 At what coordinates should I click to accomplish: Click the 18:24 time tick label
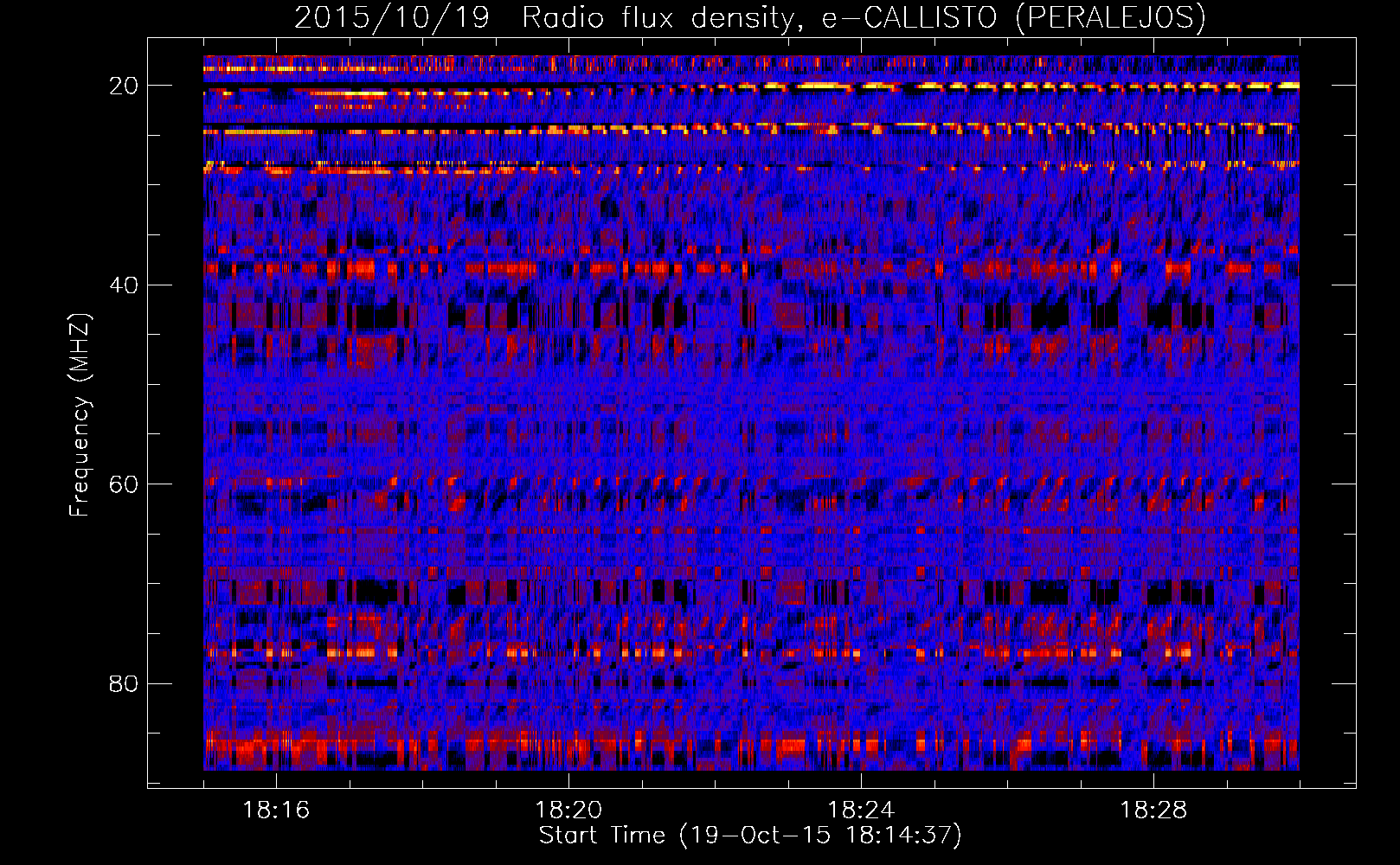coord(861,811)
